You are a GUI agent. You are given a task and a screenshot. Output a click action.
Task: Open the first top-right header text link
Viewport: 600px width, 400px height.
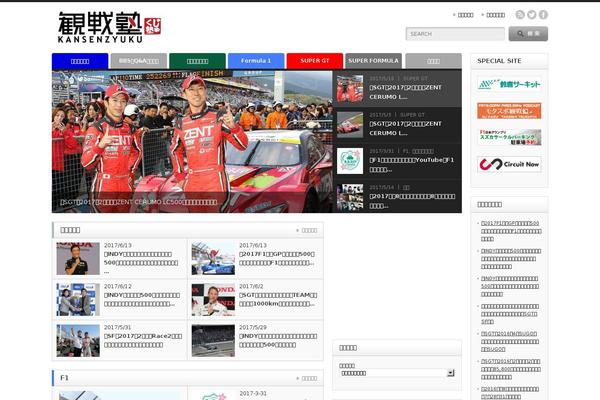pos(465,15)
